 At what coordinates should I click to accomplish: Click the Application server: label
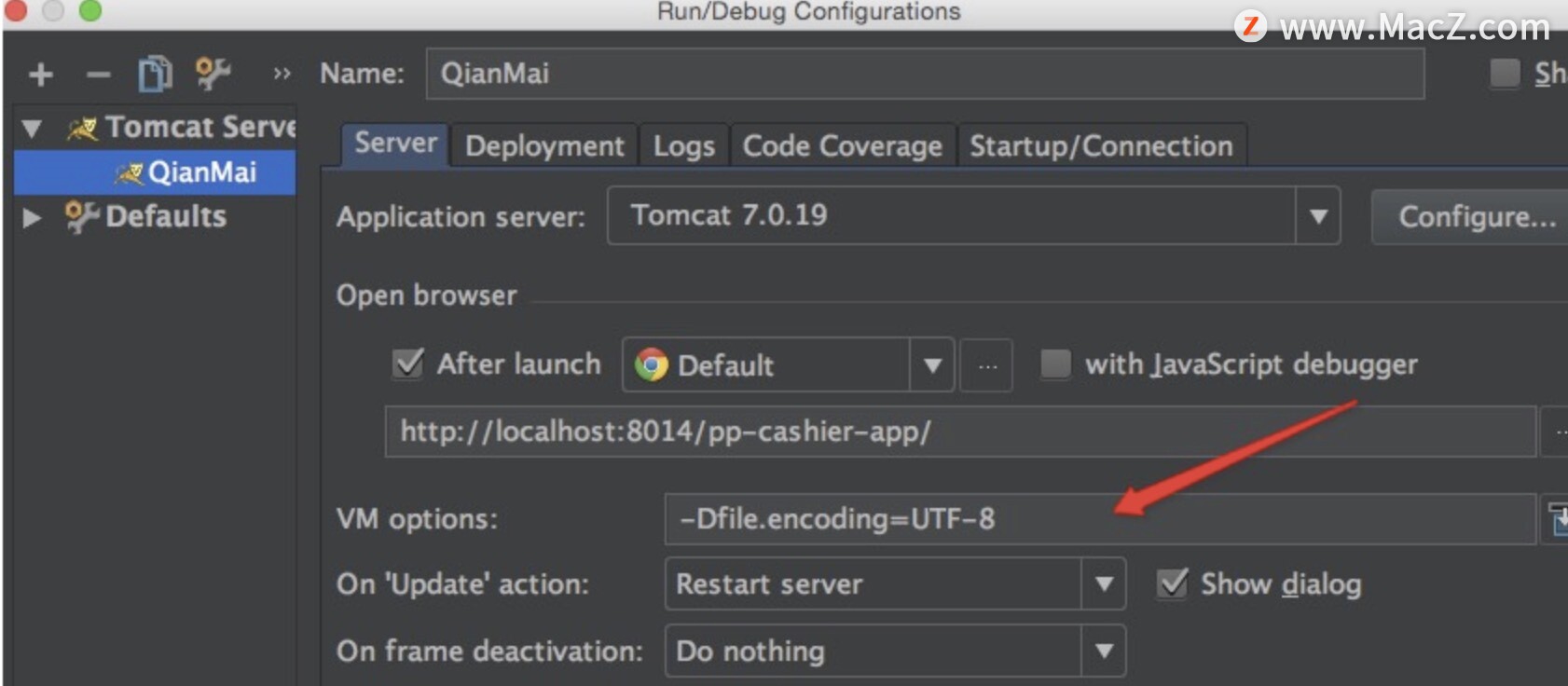[461, 217]
